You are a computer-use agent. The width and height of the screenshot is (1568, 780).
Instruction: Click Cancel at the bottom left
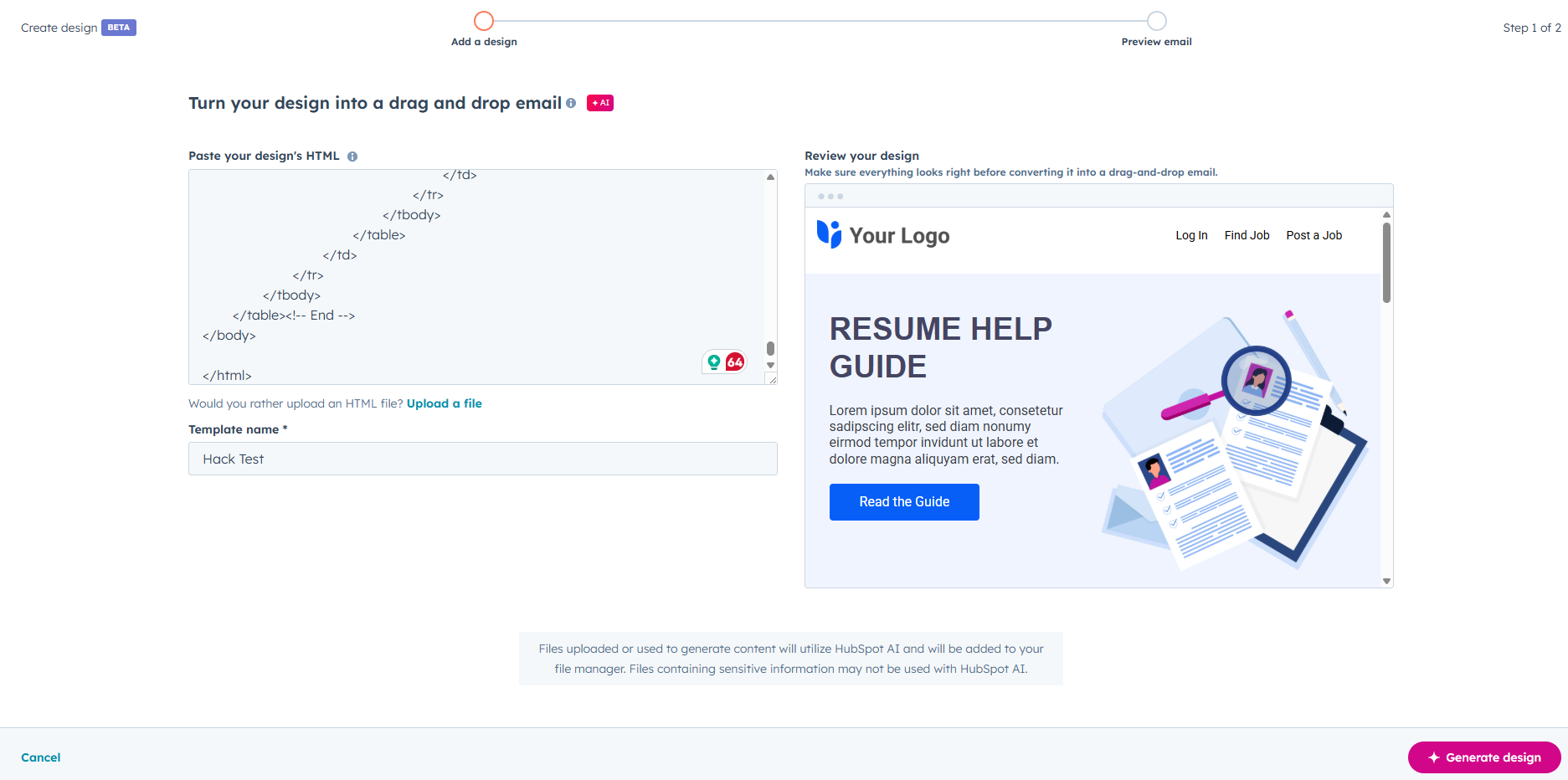coord(40,757)
